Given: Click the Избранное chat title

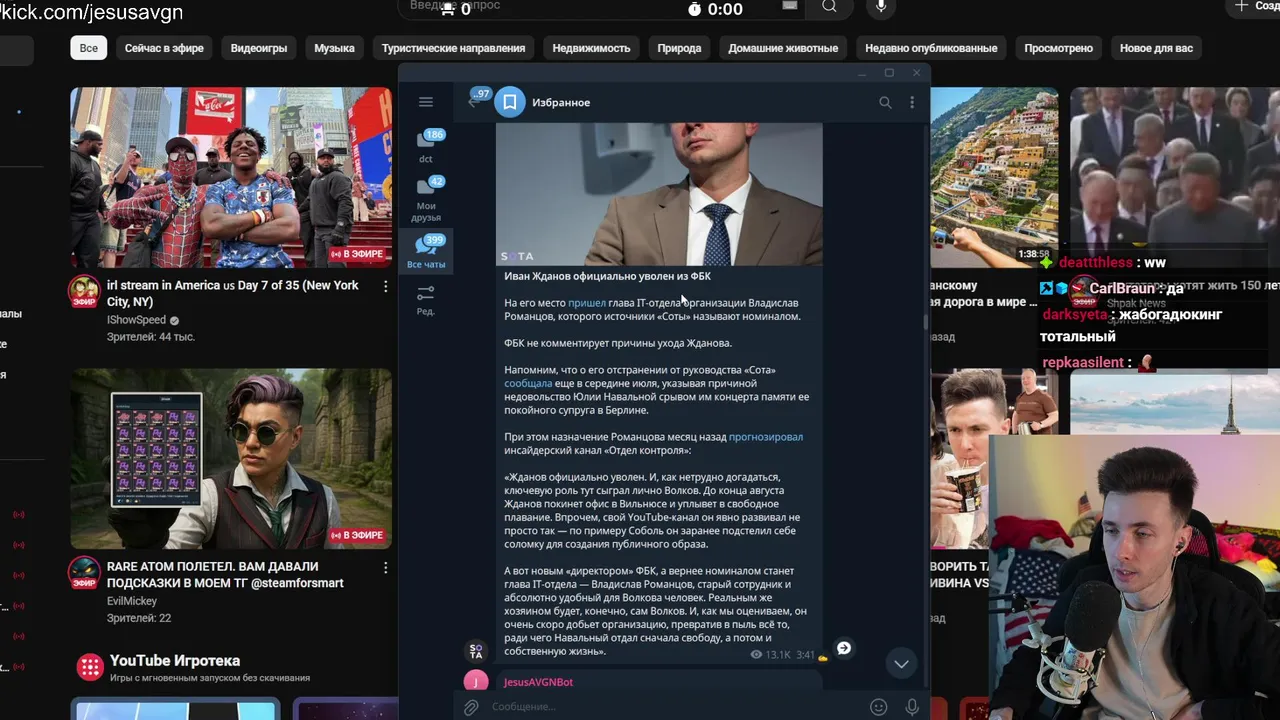Looking at the screenshot, I should 561,102.
